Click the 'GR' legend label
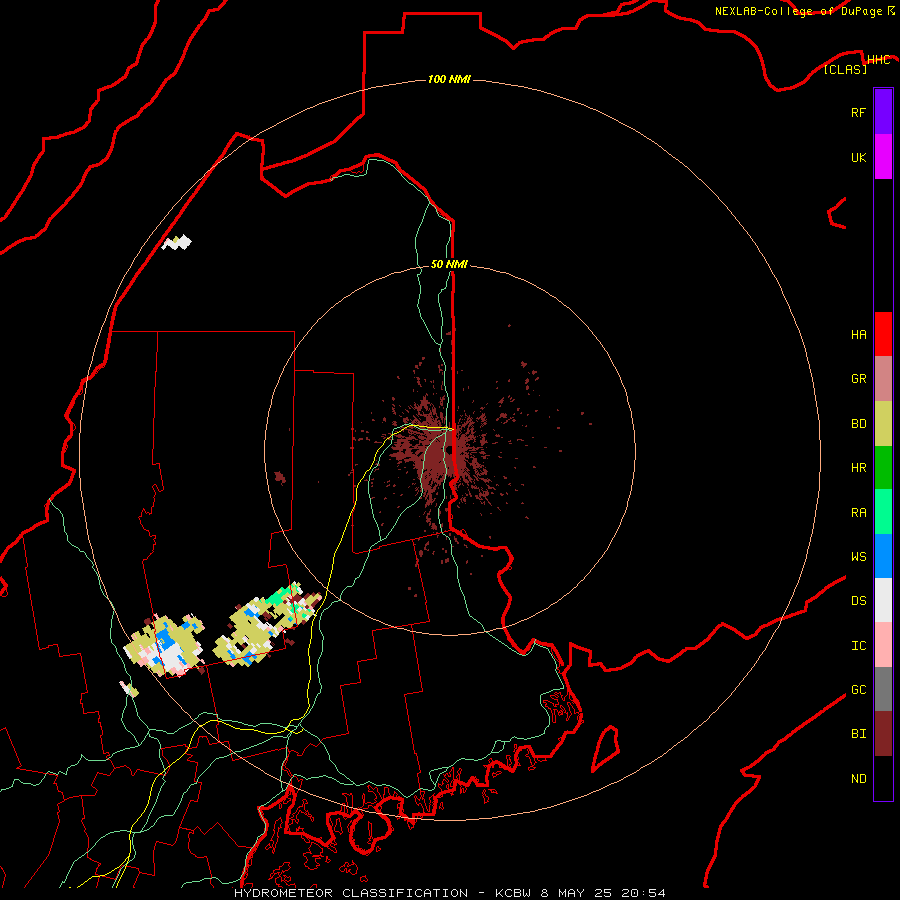This screenshot has height=900, width=900. tap(858, 379)
